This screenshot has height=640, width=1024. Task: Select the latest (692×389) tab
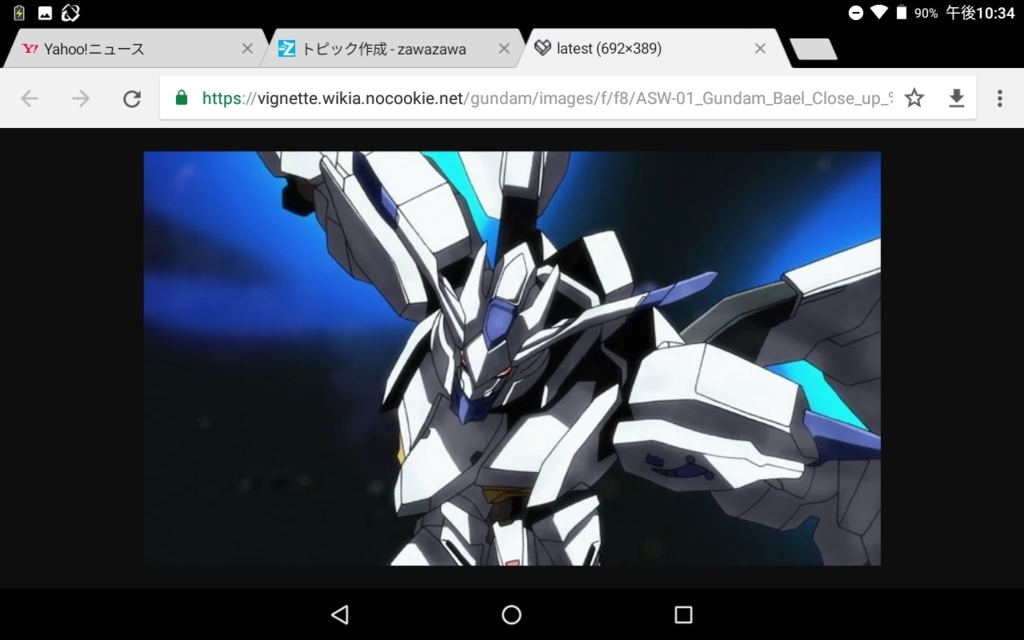[653, 48]
